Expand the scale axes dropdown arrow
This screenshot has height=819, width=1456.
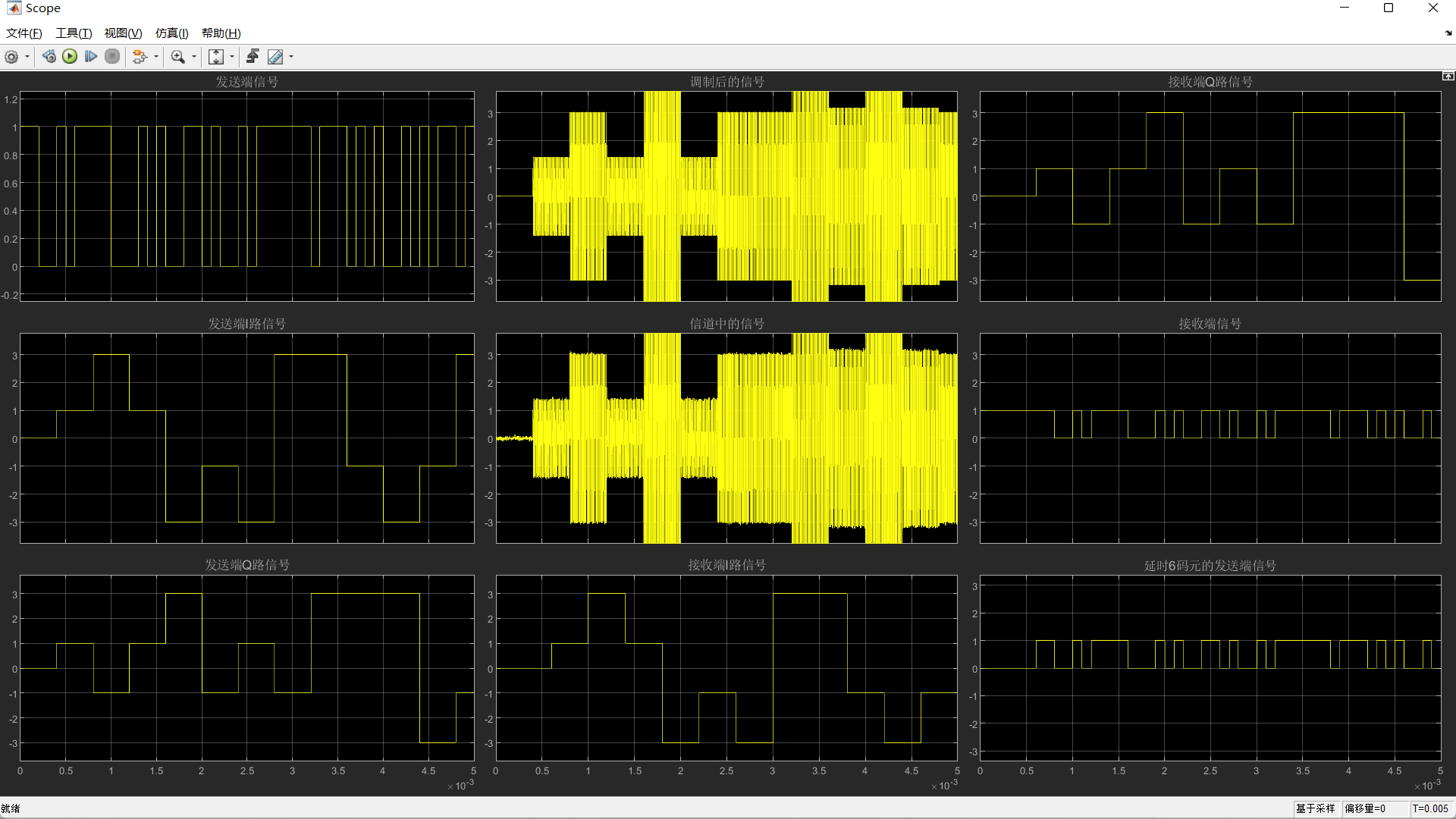tap(232, 57)
